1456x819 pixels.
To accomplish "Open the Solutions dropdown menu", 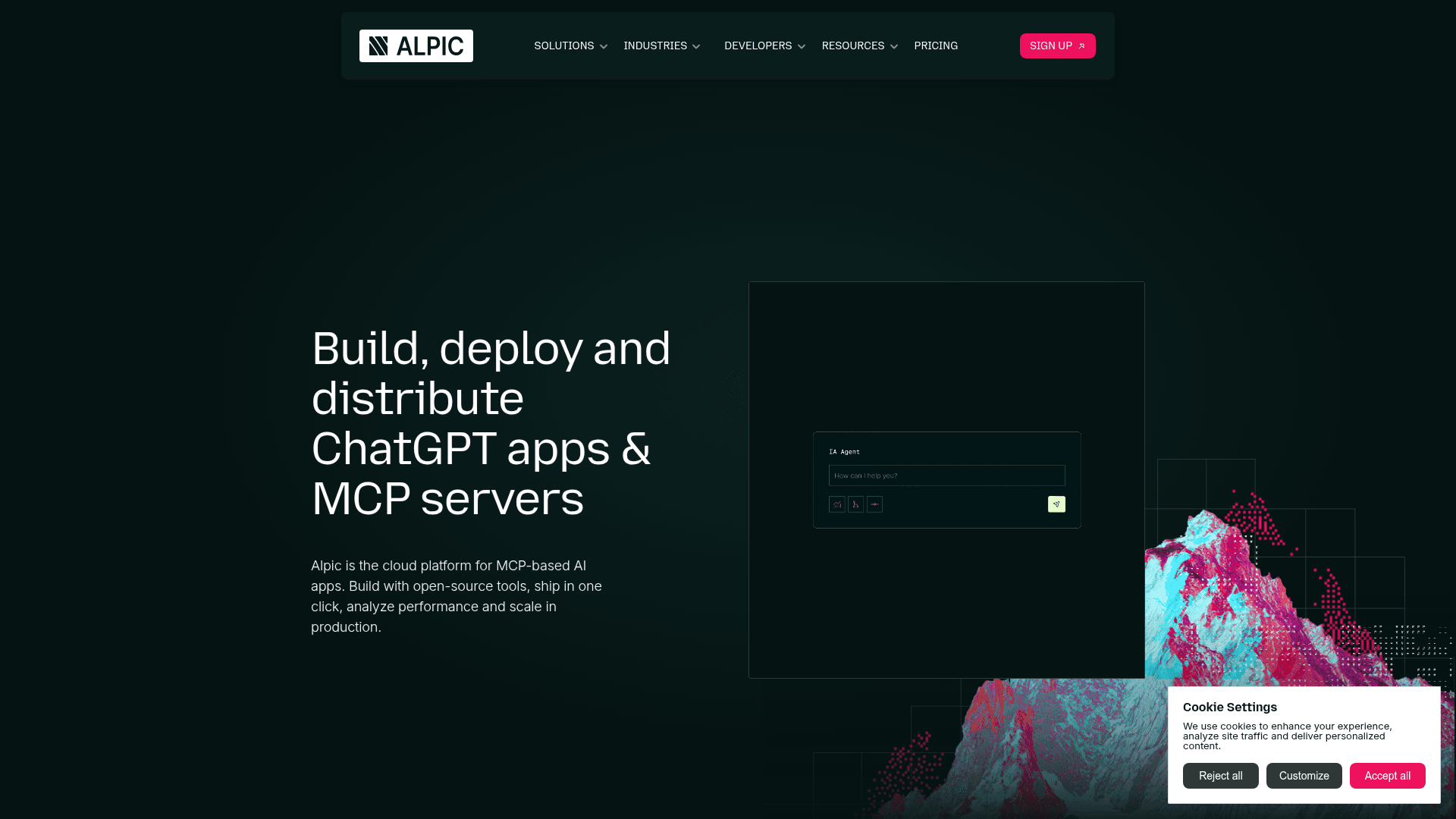I will tap(570, 45).
